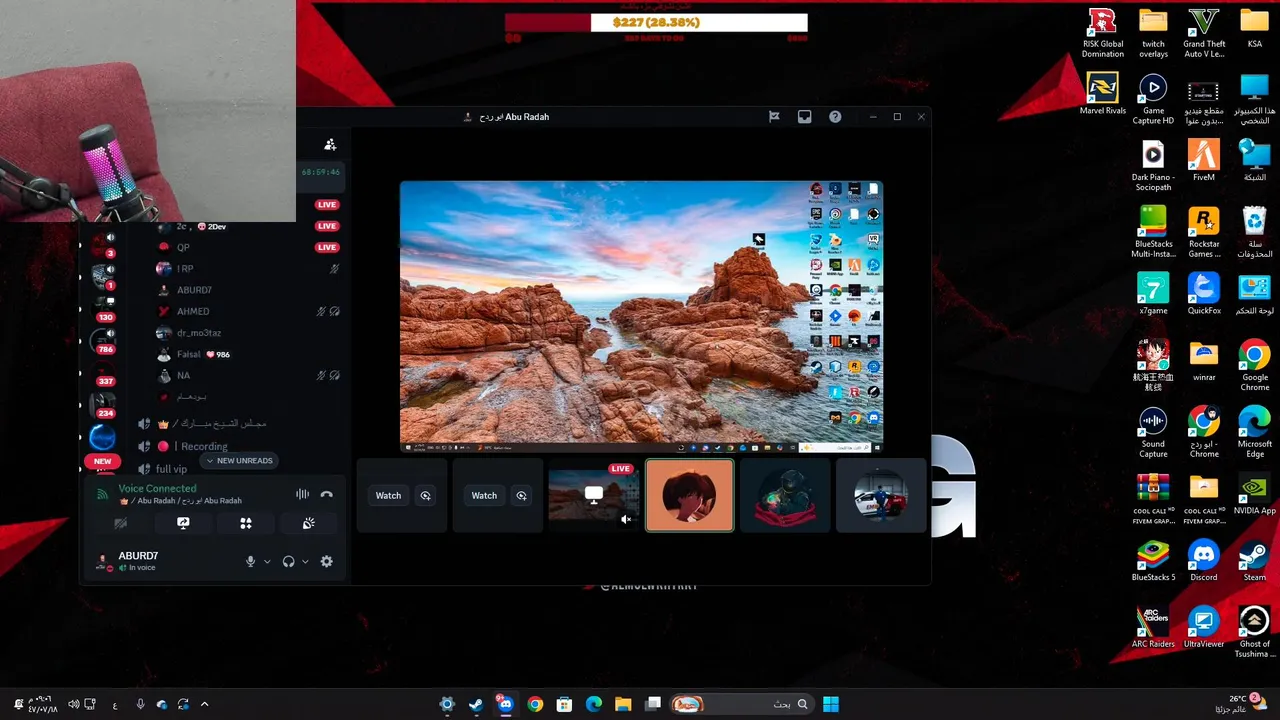Disconnect from voice with hang-up icon
The width and height of the screenshot is (1280, 720).
326,494
